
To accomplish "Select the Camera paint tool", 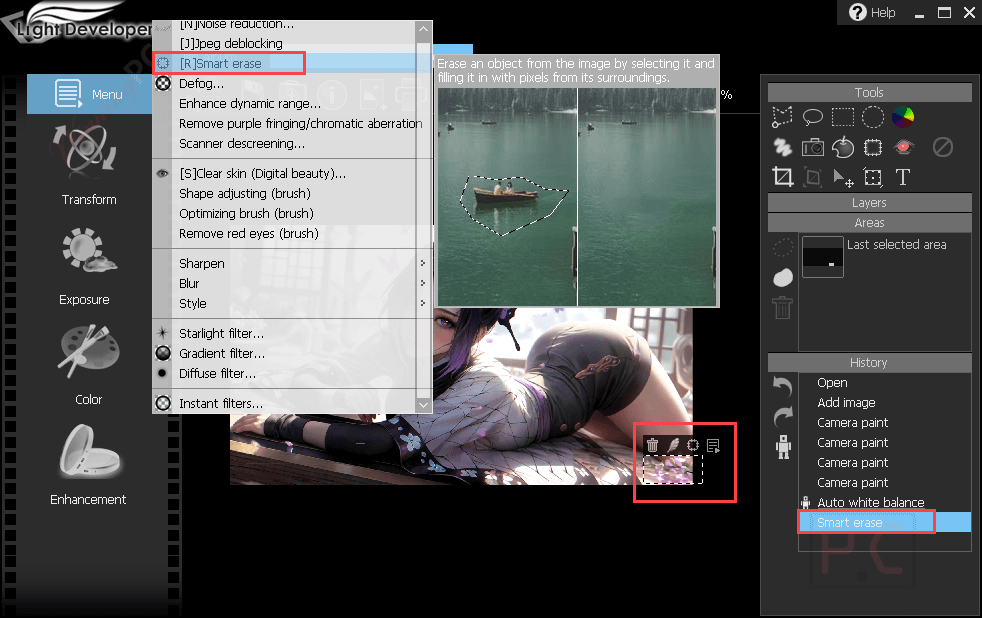I will (812, 147).
